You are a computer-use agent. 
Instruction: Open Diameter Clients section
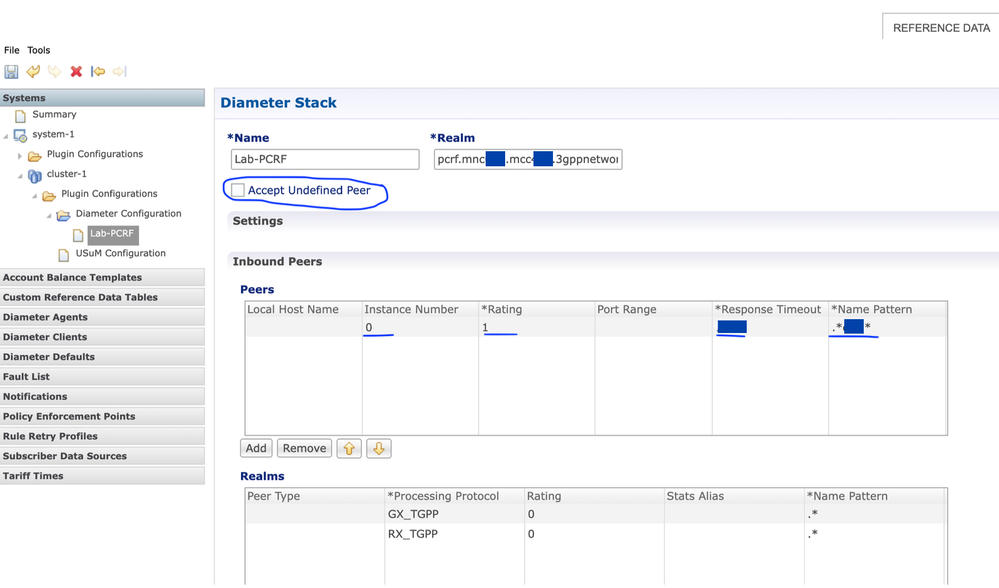click(x=103, y=336)
